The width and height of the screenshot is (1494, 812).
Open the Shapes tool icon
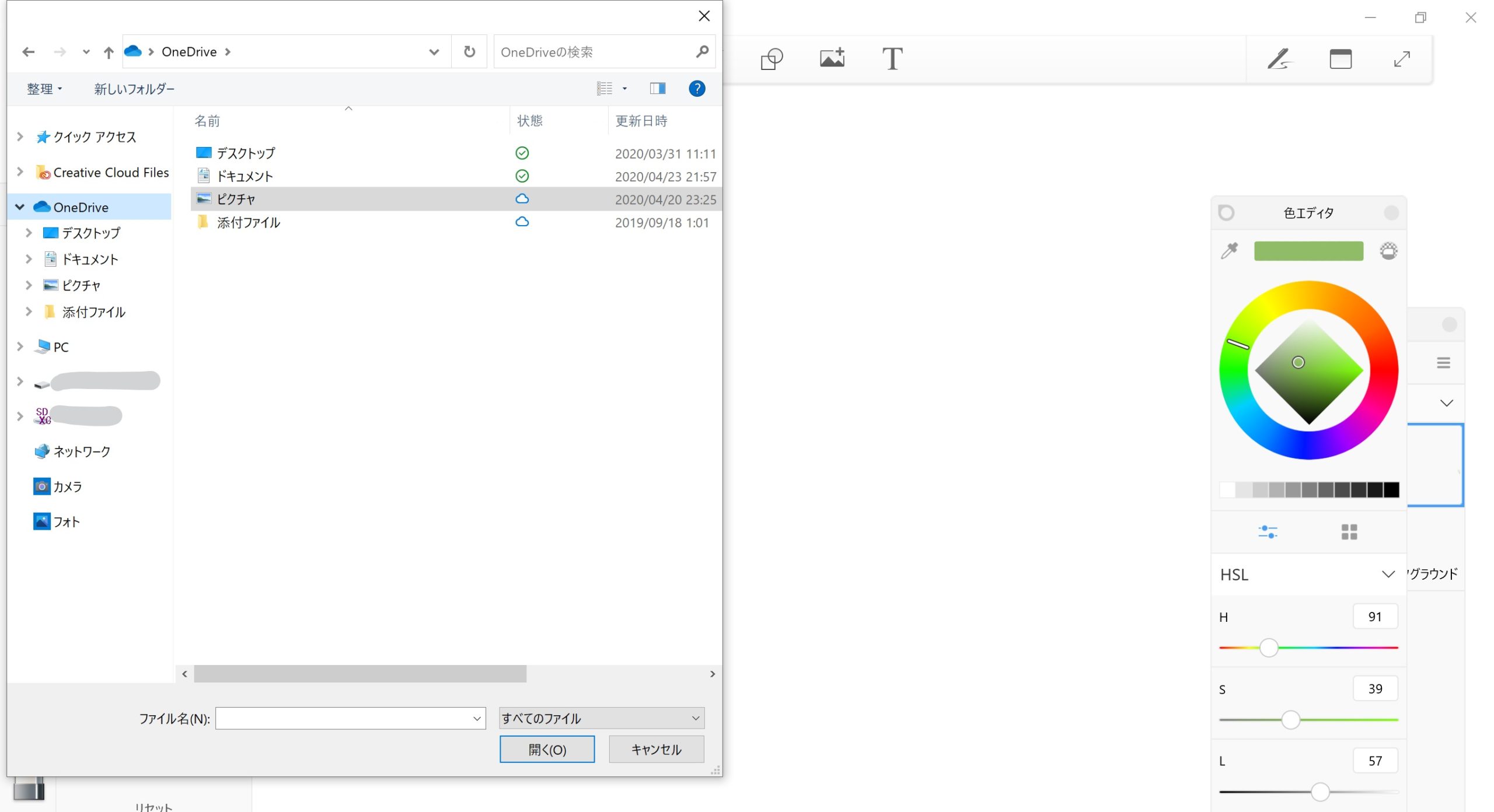coord(772,59)
